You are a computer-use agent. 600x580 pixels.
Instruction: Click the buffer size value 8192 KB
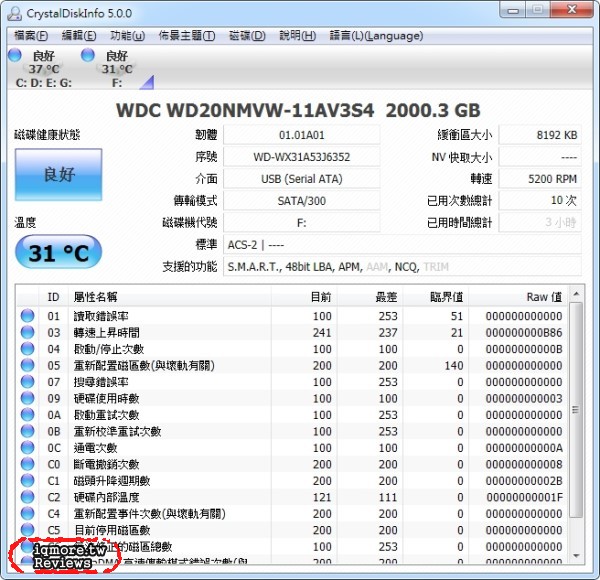click(x=540, y=135)
